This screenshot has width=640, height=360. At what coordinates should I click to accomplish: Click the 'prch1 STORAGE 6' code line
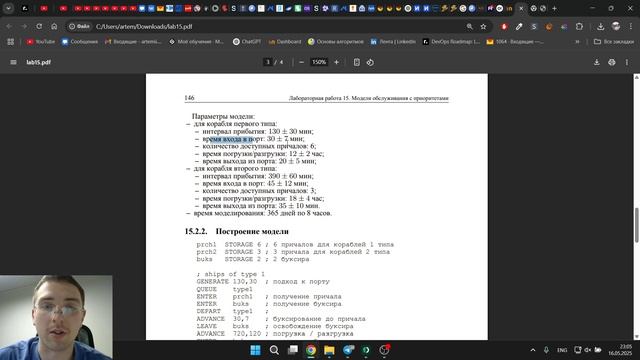(x=295, y=244)
